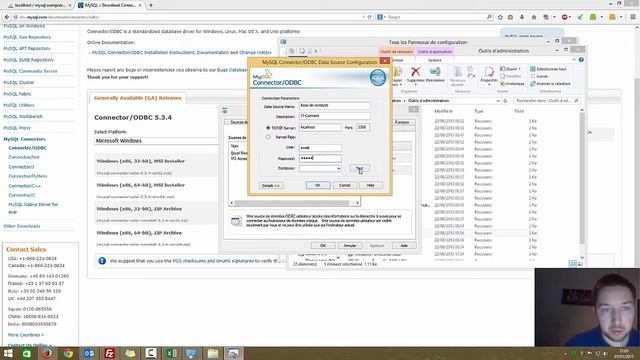Click the Explorer search box

(x=547, y=101)
